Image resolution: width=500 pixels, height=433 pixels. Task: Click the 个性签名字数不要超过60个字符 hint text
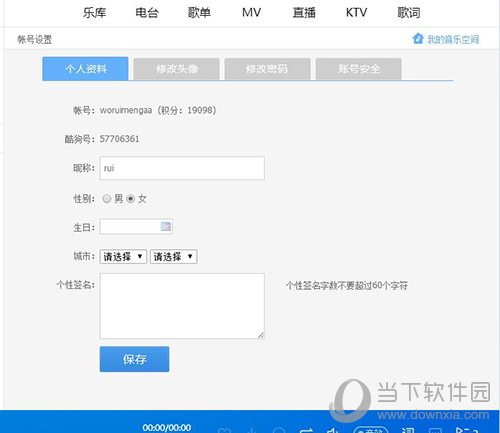[347, 285]
